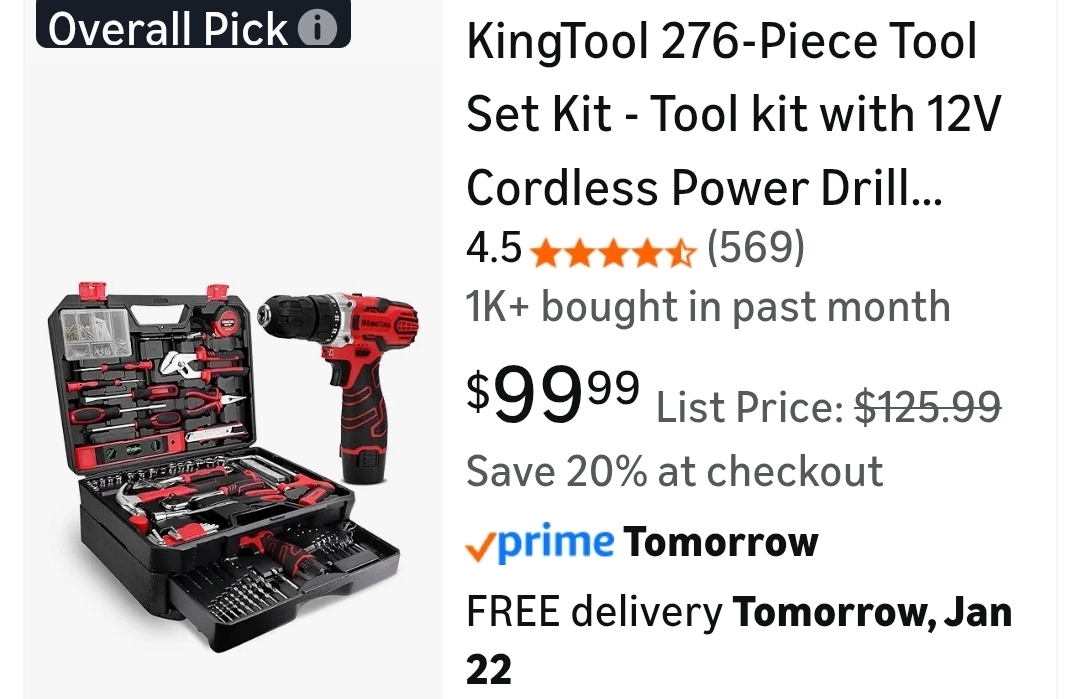
Task: Click the List Price label
Action: pos(750,408)
